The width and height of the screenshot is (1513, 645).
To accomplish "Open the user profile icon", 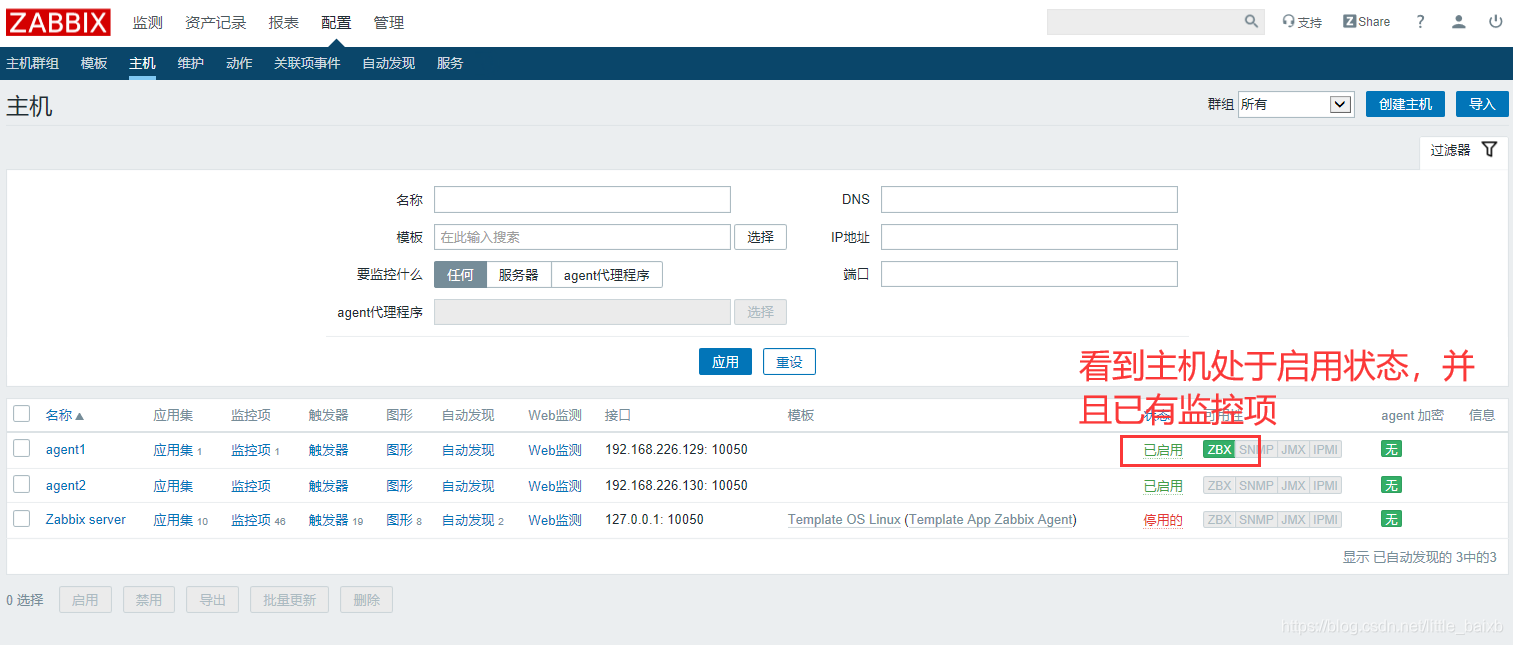I will [1459, 22].
